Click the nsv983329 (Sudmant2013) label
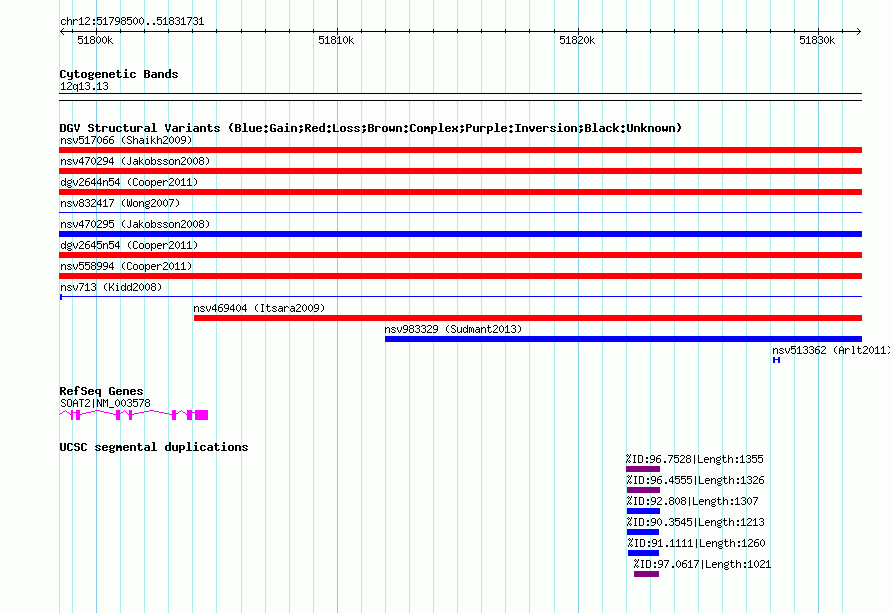The height and width of the screenshot is (613, 890). (x=453, y=329)
